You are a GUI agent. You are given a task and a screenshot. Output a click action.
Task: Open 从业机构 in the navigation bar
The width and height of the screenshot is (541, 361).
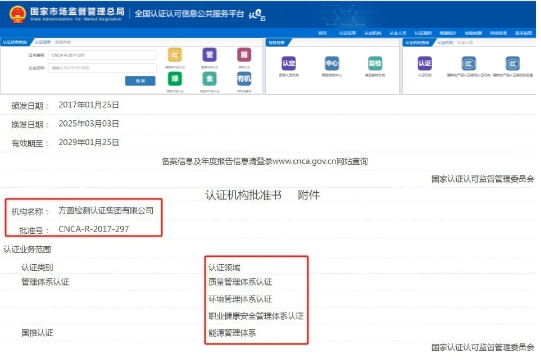373,33
